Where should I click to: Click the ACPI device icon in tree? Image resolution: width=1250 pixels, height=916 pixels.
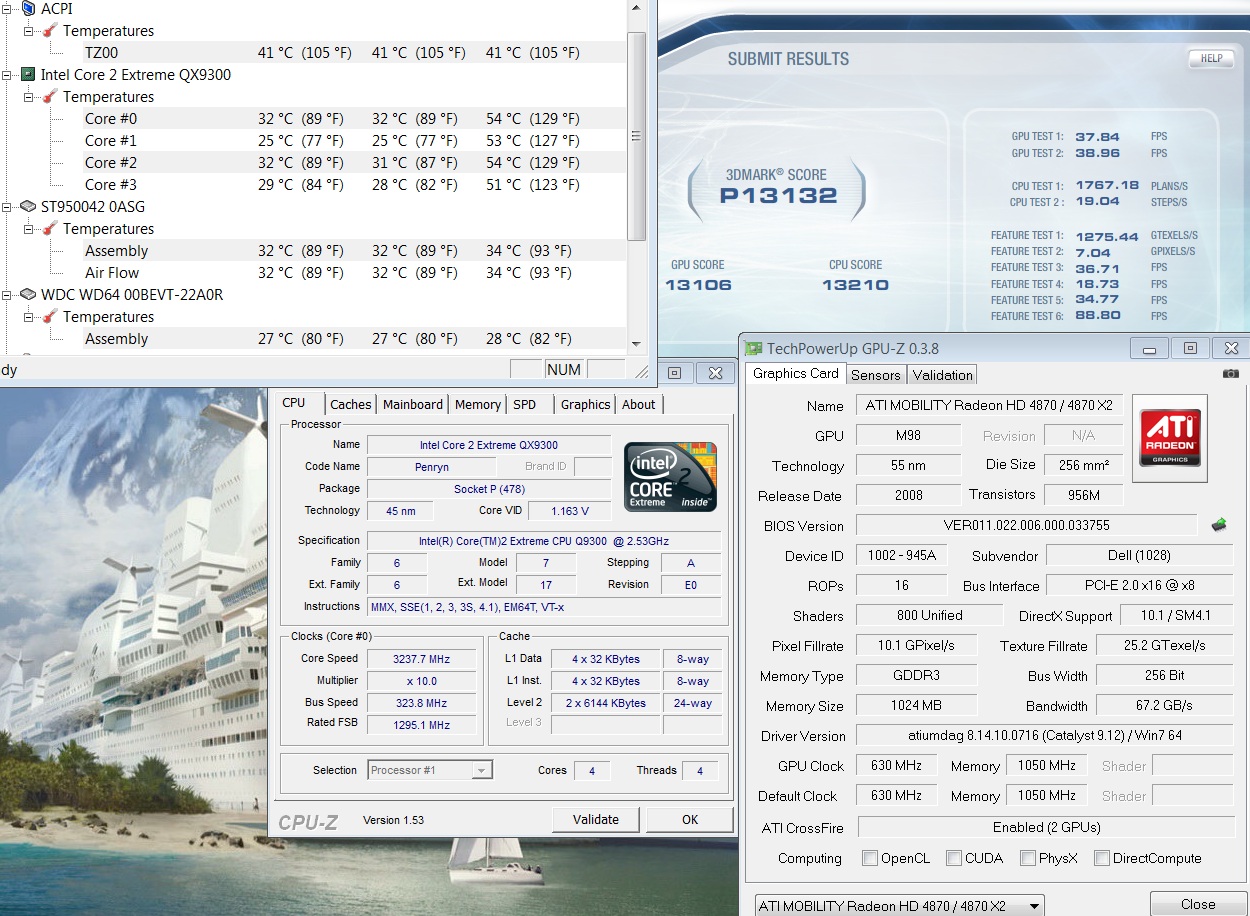[28, 9]
